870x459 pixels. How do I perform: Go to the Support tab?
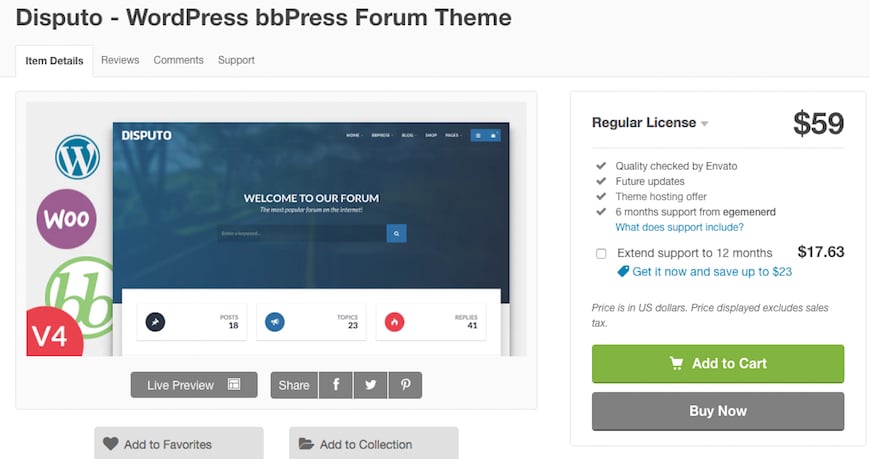[x=236, y=60]
